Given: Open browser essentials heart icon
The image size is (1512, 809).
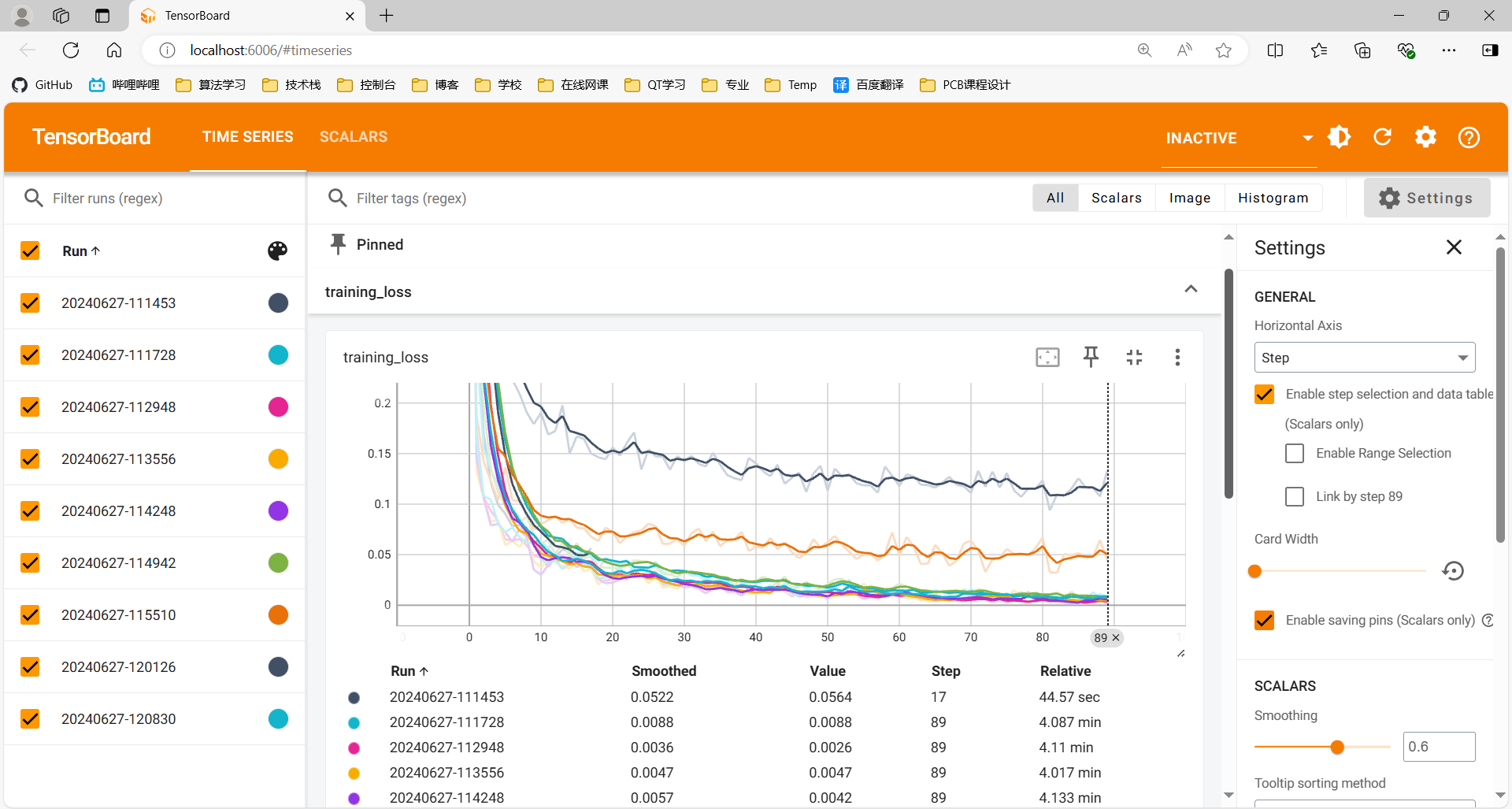Looking at the screenshot, I should coord(1406,50).
